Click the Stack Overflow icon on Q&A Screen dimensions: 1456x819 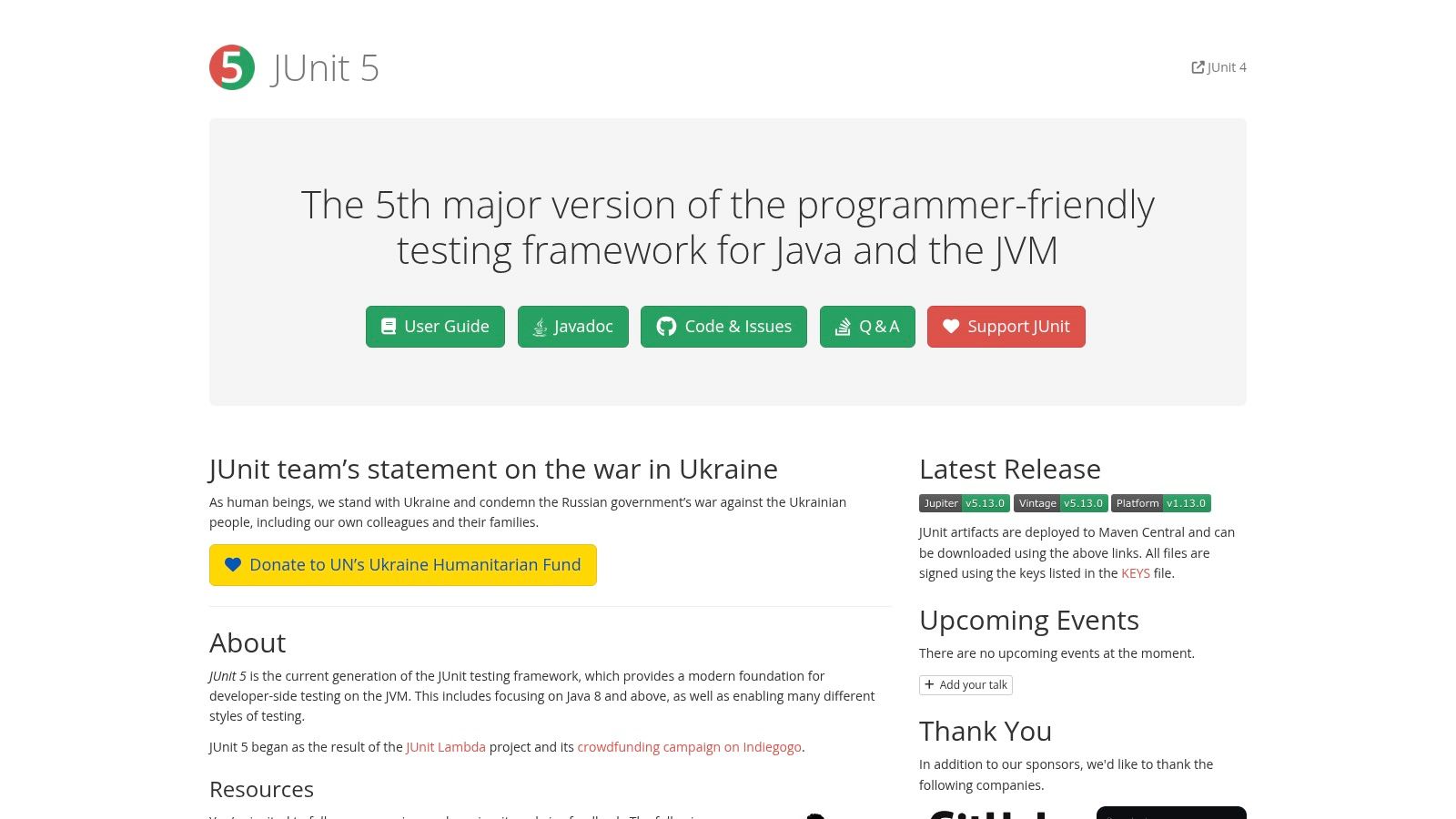click(x=843, y=327)
